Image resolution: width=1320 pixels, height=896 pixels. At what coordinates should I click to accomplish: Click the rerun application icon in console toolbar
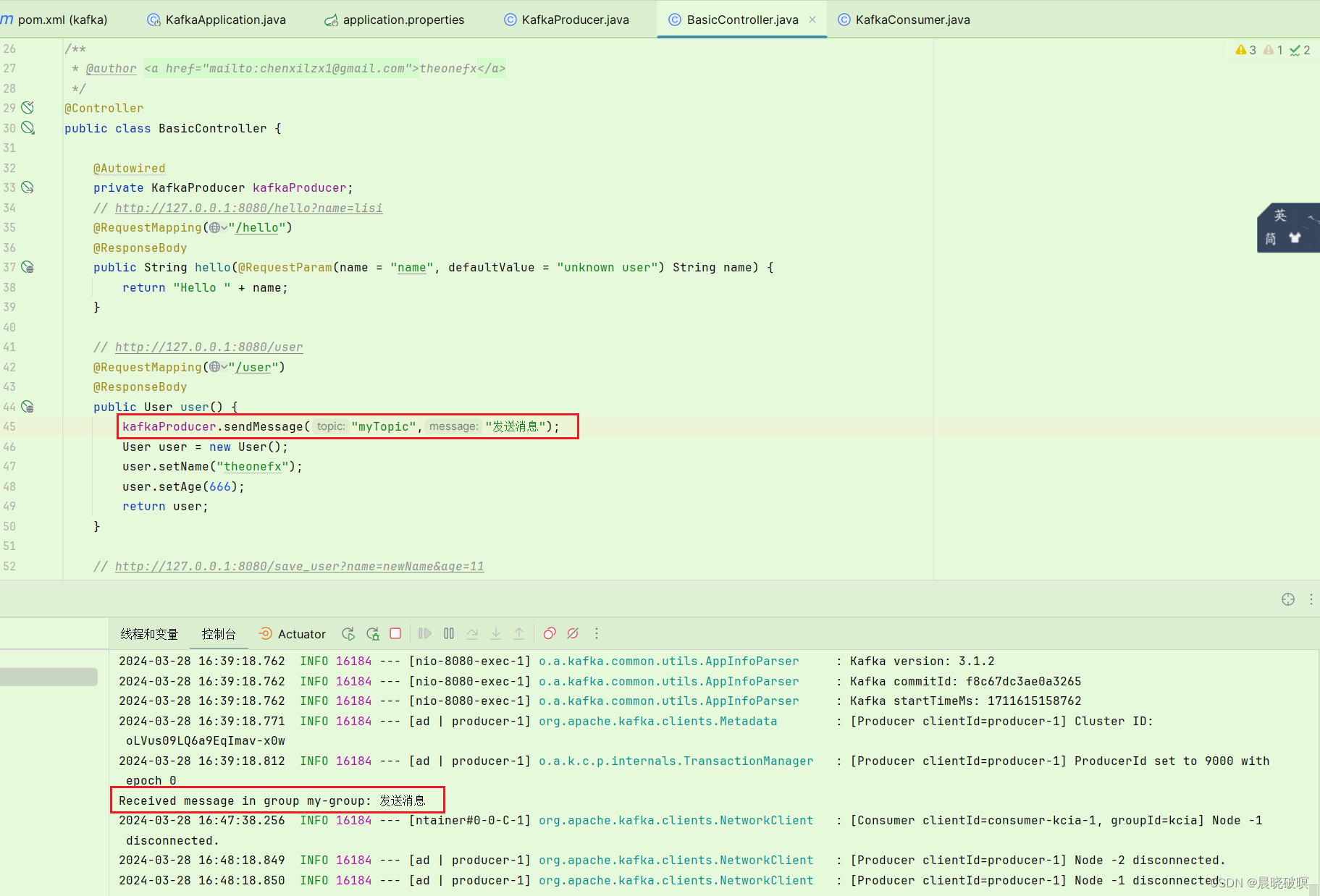(348, 633)
